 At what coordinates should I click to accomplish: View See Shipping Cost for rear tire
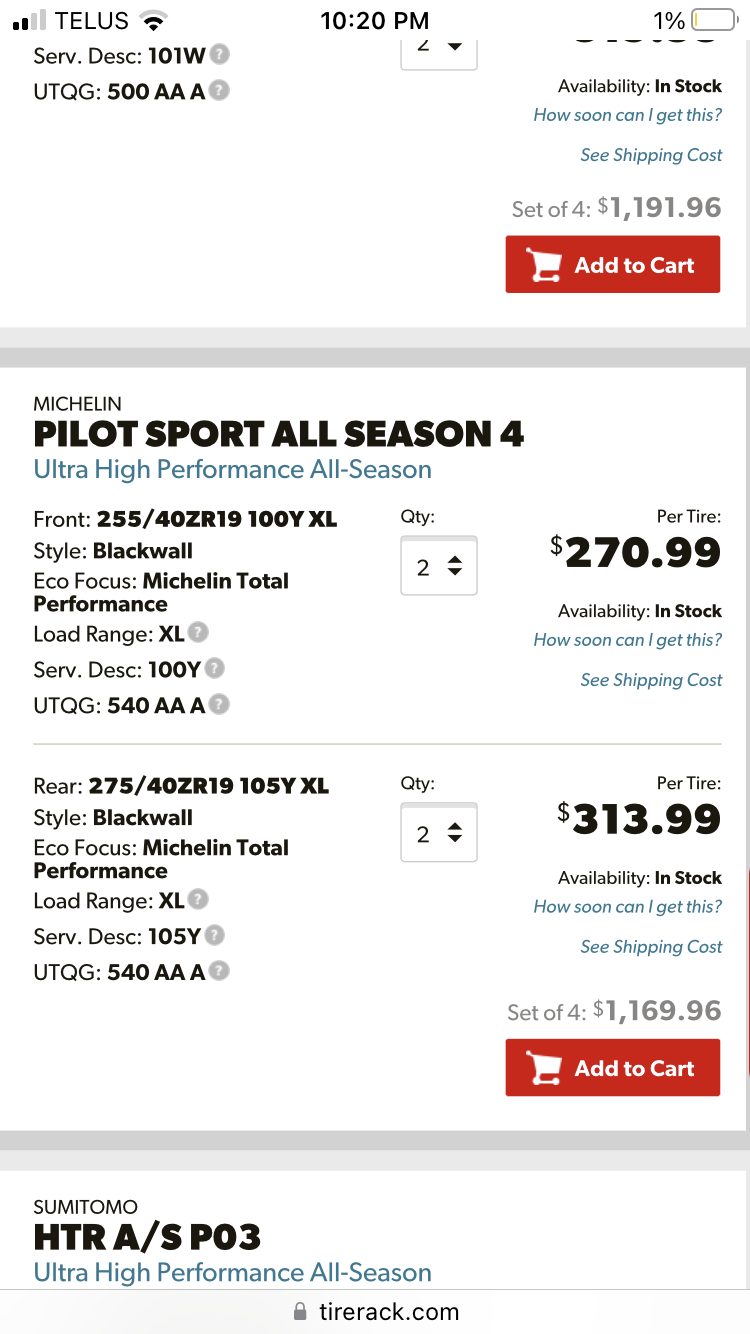tap(651, 947)
